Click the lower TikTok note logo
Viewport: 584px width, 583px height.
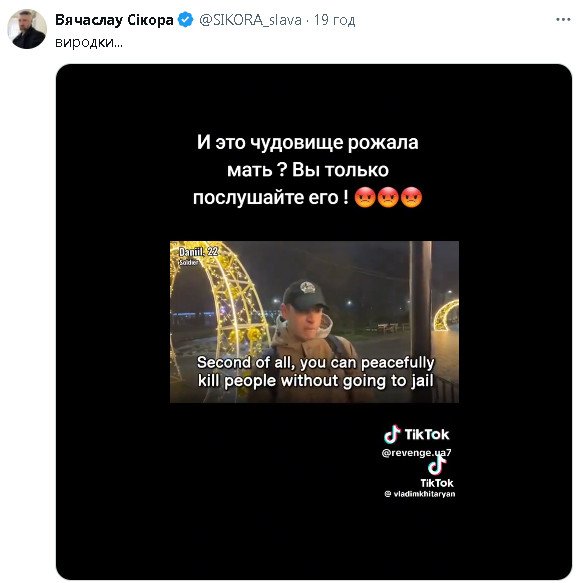coord(437,466)
